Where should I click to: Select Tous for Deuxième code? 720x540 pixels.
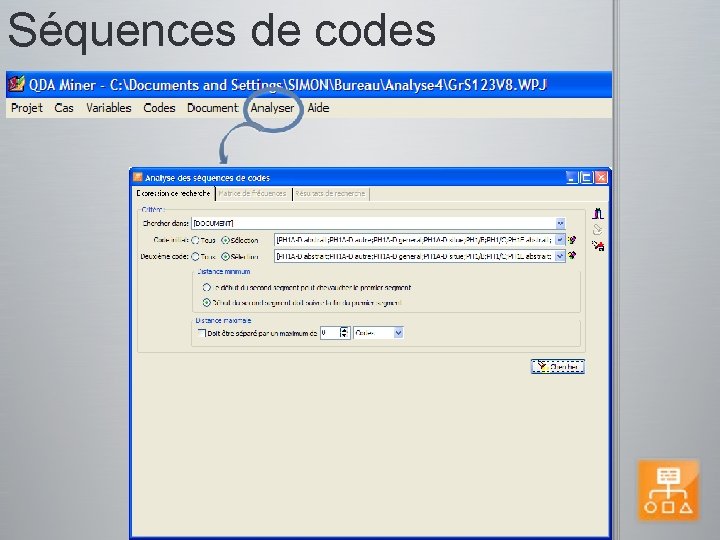point(203,256)
